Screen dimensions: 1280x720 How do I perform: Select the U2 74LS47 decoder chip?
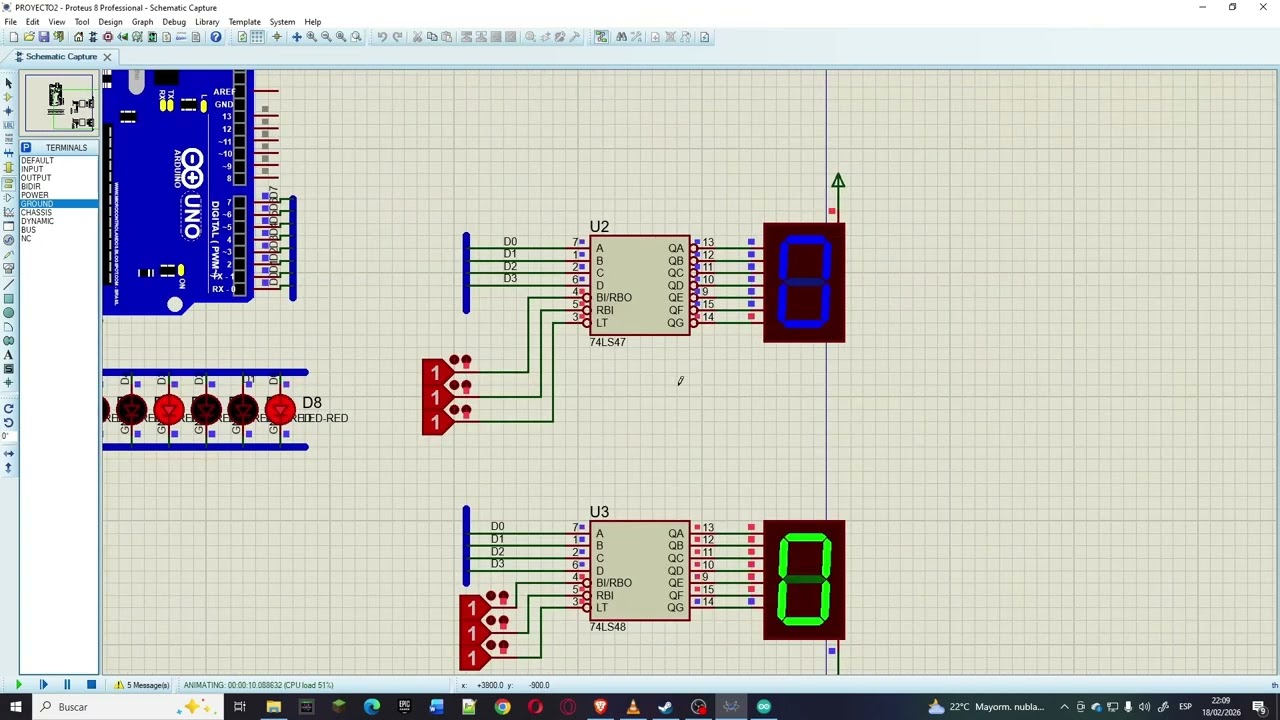(x=640, y=285)
